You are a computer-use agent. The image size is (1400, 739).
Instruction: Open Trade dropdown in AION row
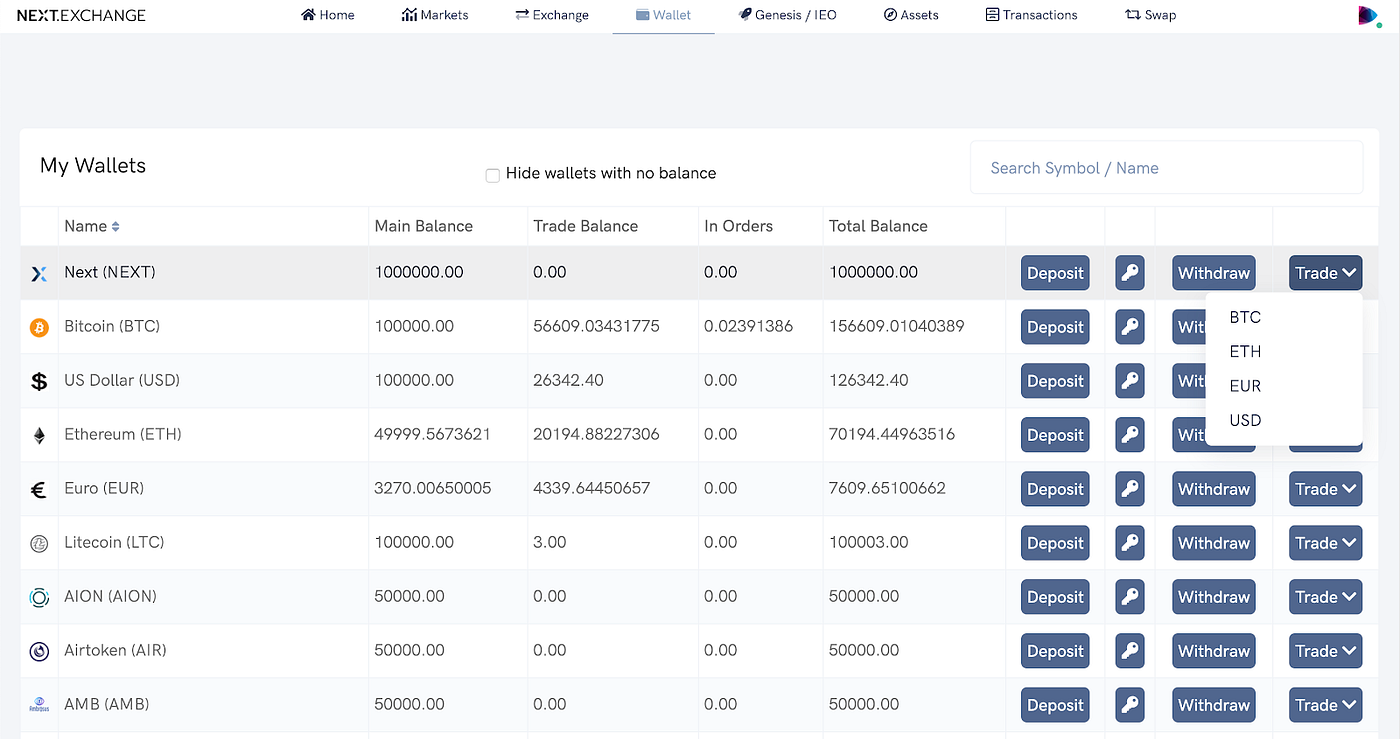[x=1325, y=597]
